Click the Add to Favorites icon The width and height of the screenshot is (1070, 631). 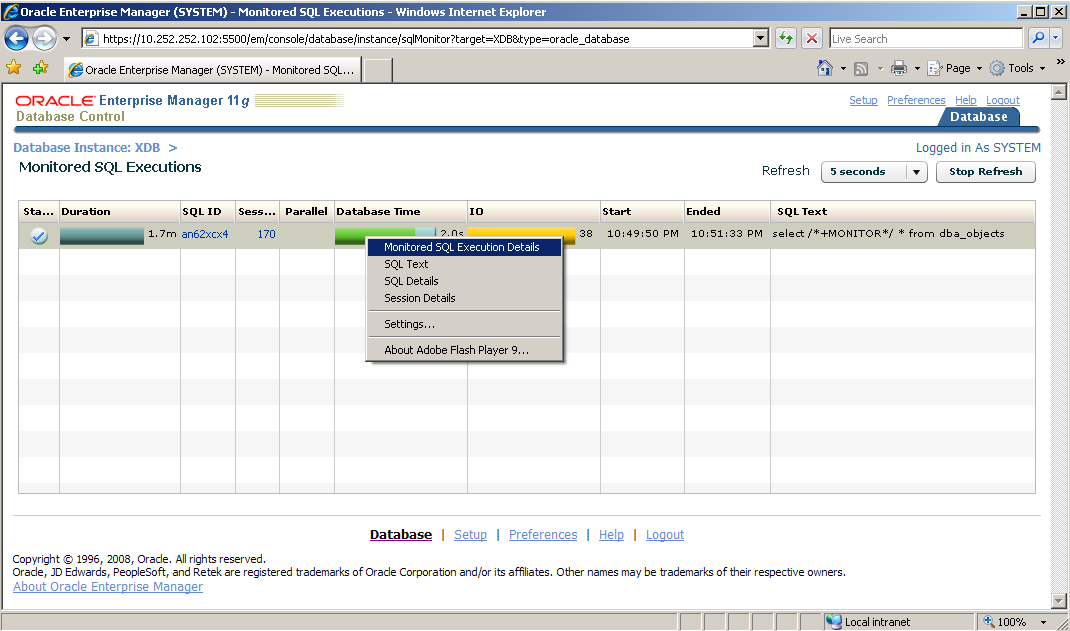click(40, 68)
